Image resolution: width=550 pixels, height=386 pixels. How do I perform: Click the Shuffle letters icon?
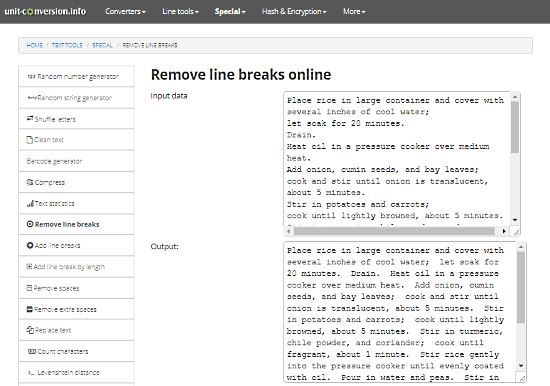click(30, 119)
